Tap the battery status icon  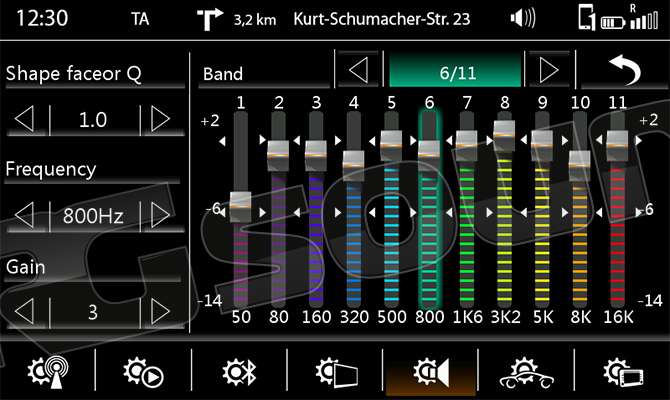tap(613, 22)
